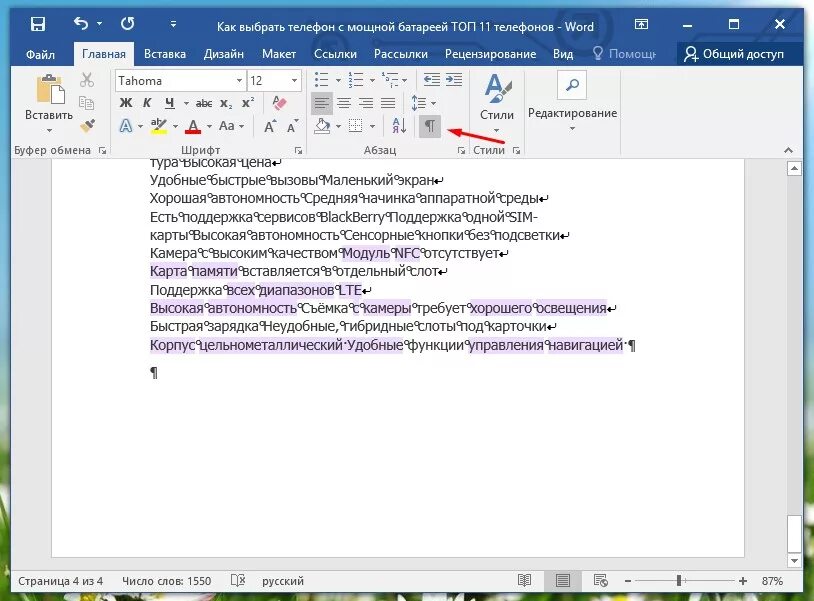This screenshot has height=601, width=814.
Task: Center the text
Action: point(344,103)
